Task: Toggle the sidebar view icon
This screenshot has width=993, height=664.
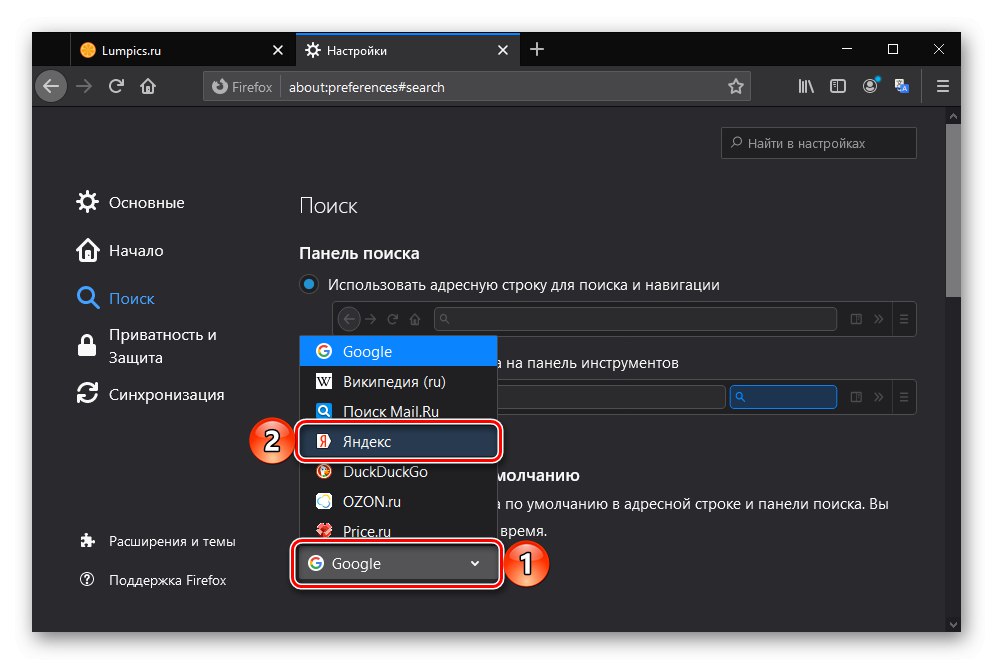Action: [838, 87]
